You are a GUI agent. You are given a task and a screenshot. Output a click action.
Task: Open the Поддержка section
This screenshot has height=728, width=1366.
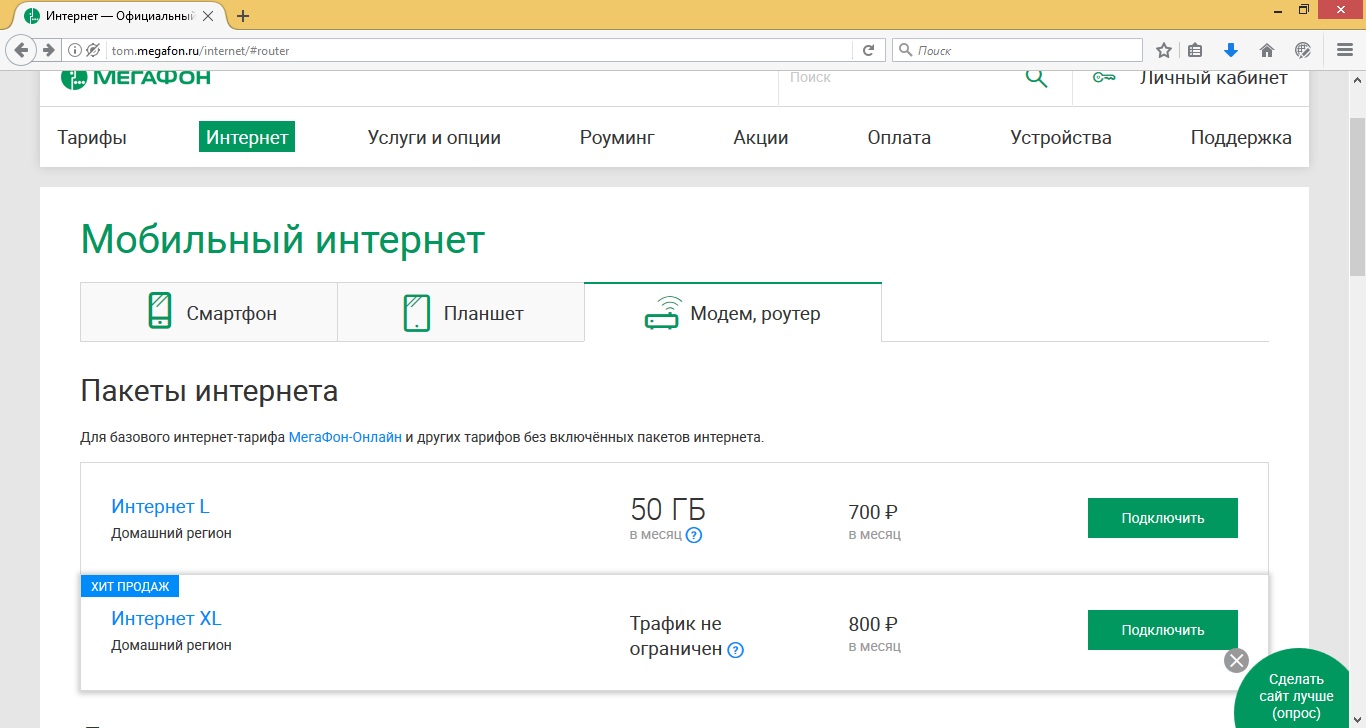pyautogui.click(x=1240, y=137)
